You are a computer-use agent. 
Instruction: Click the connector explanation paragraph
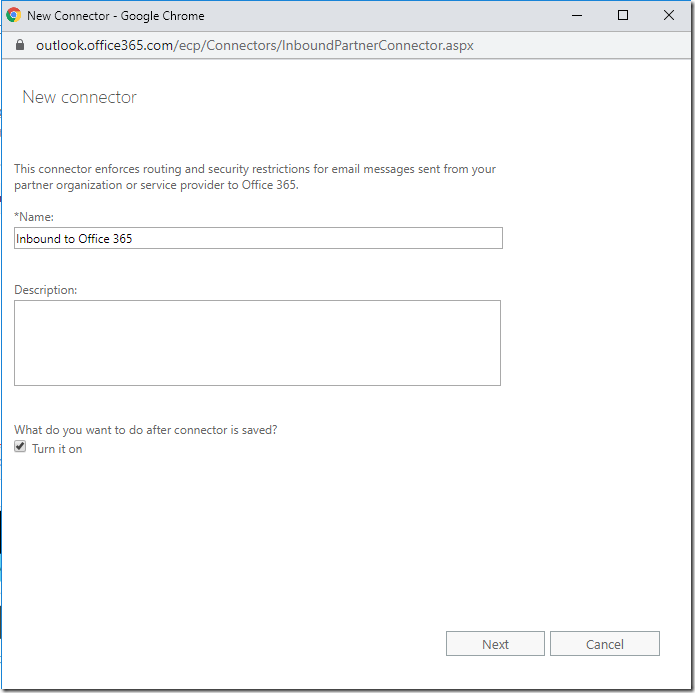point(255,177)
